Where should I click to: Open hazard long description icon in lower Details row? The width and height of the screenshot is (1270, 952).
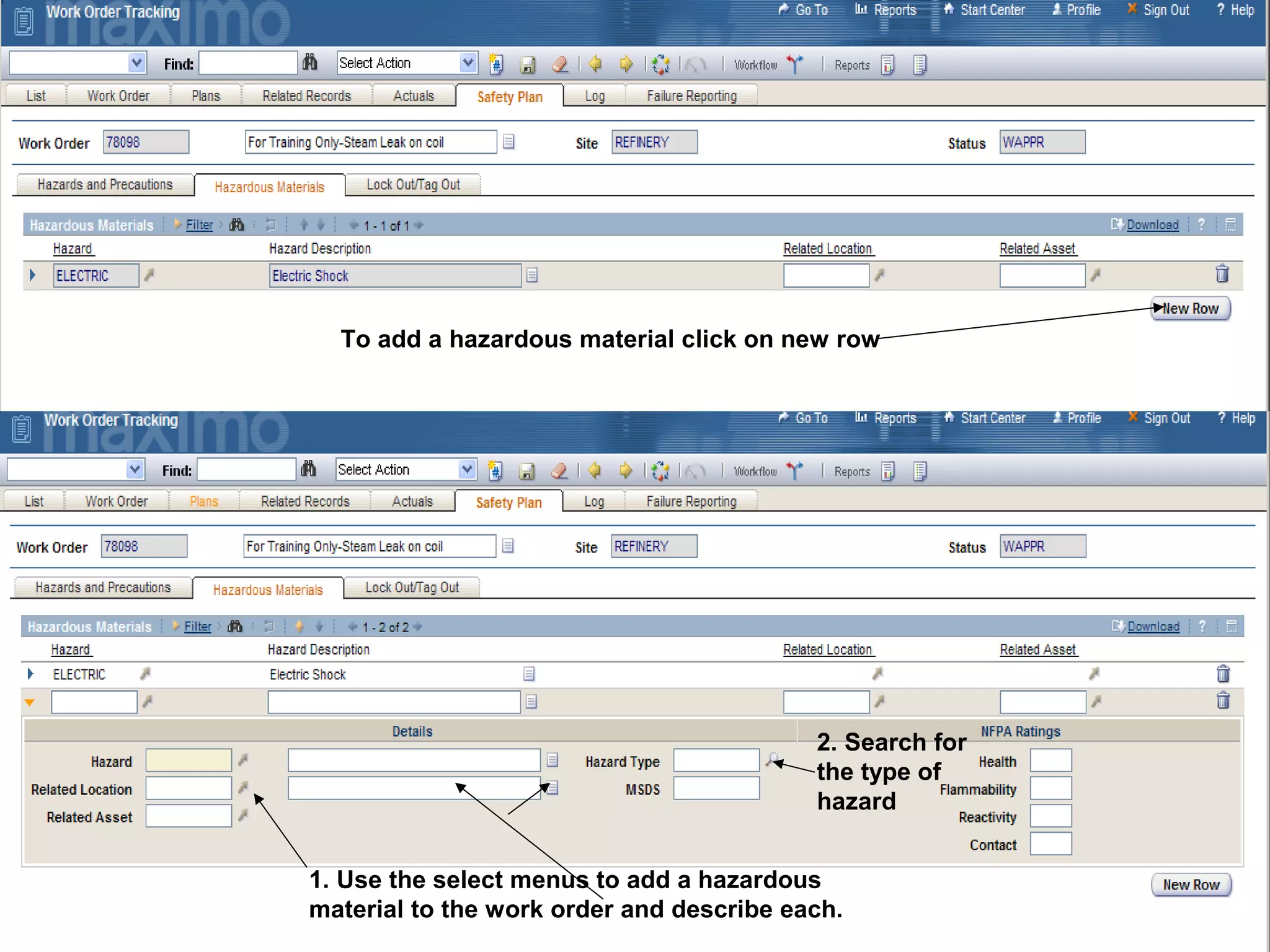click(552, 760)
